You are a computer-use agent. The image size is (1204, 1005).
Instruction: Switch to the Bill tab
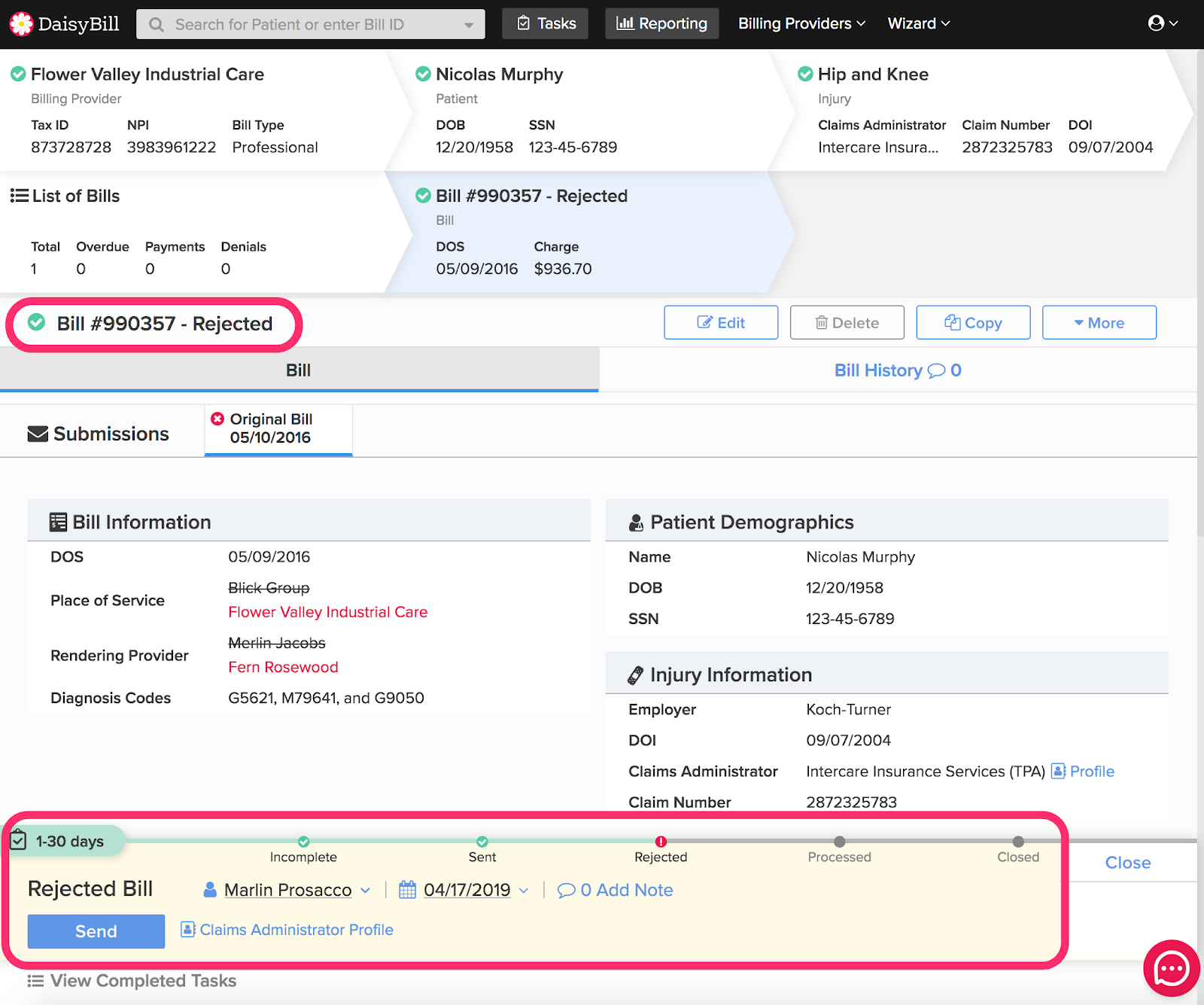coord(299,370)
